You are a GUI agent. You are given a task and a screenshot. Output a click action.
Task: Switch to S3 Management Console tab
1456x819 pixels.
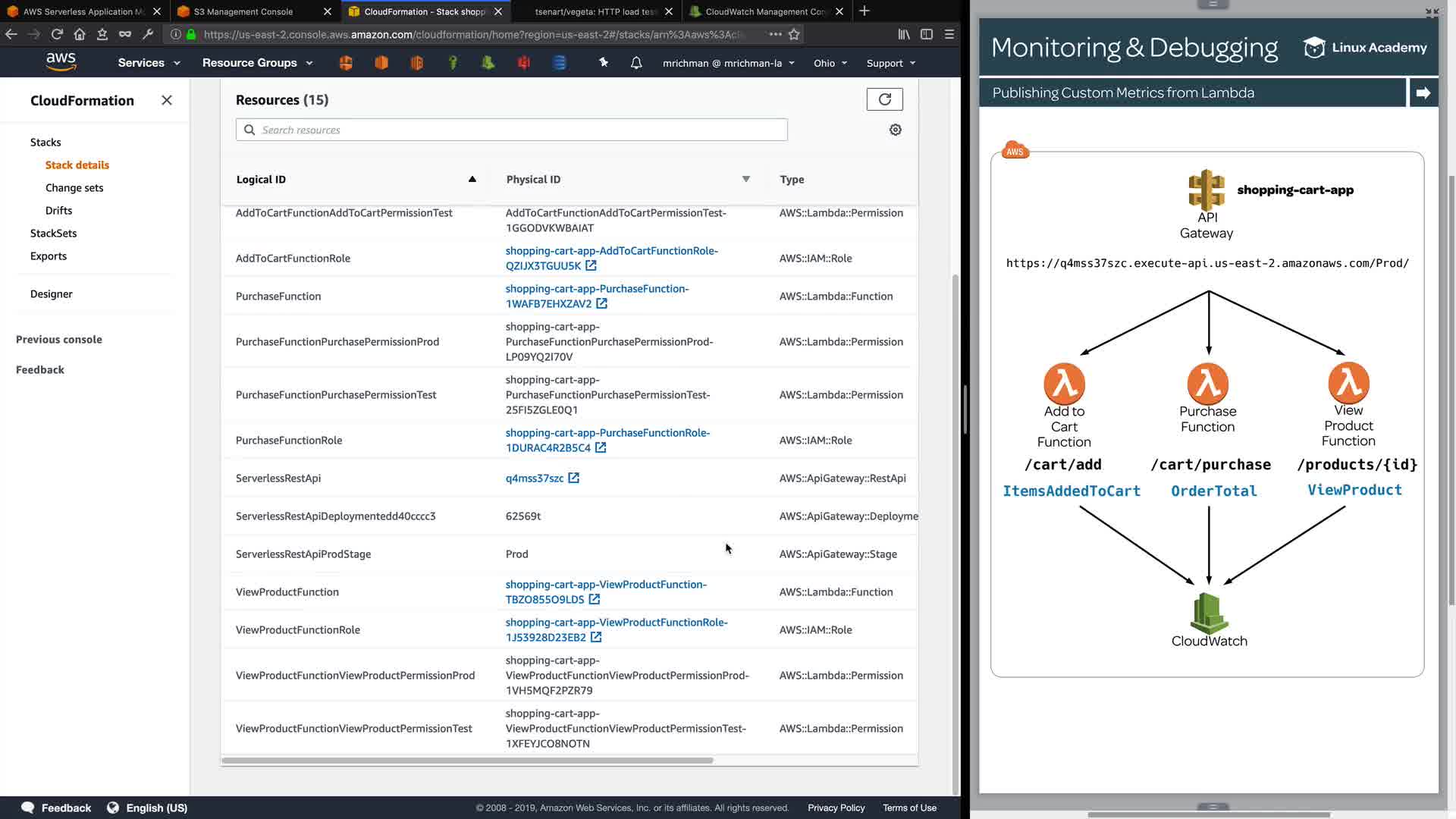(243, 11)
